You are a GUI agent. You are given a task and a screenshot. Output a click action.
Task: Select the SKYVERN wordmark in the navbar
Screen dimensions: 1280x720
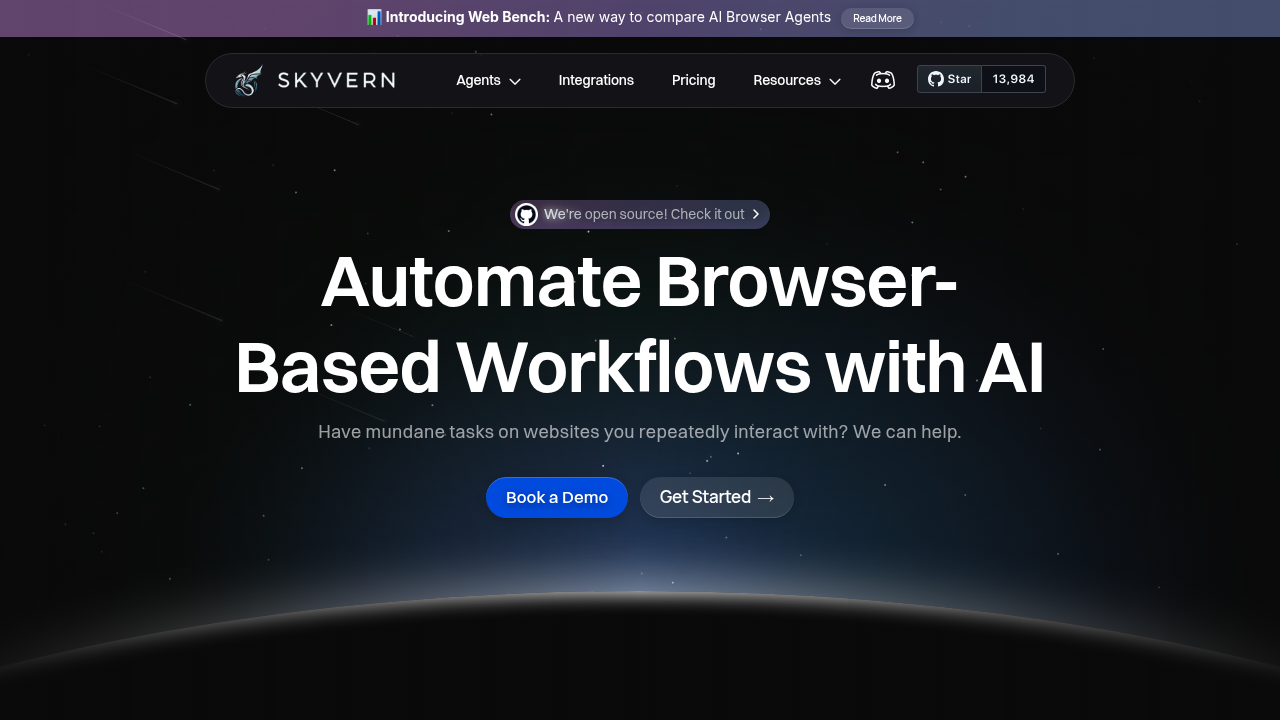(x=336, y=80)
